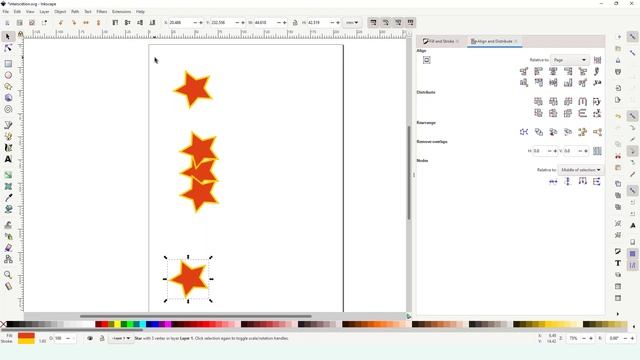Open the Object menu
640x360 pixels.
click(60, 12)
